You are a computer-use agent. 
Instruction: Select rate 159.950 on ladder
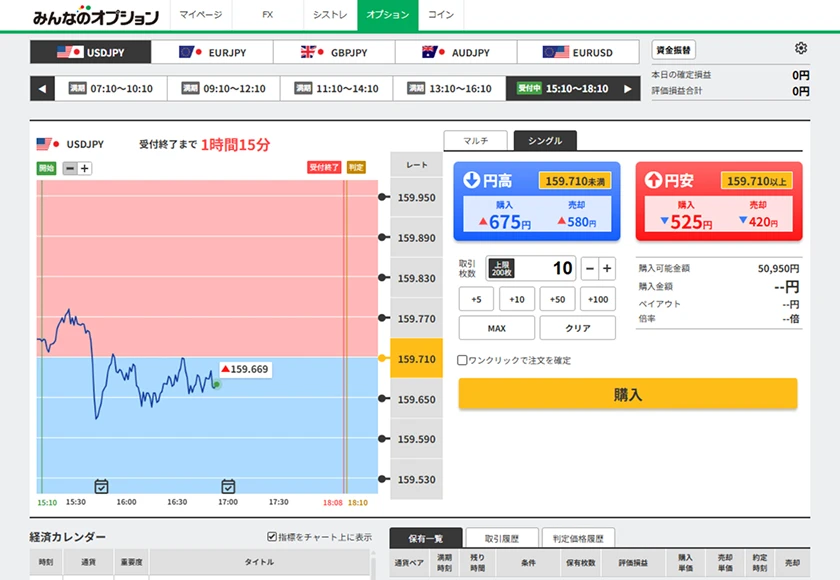click(416, 197)
